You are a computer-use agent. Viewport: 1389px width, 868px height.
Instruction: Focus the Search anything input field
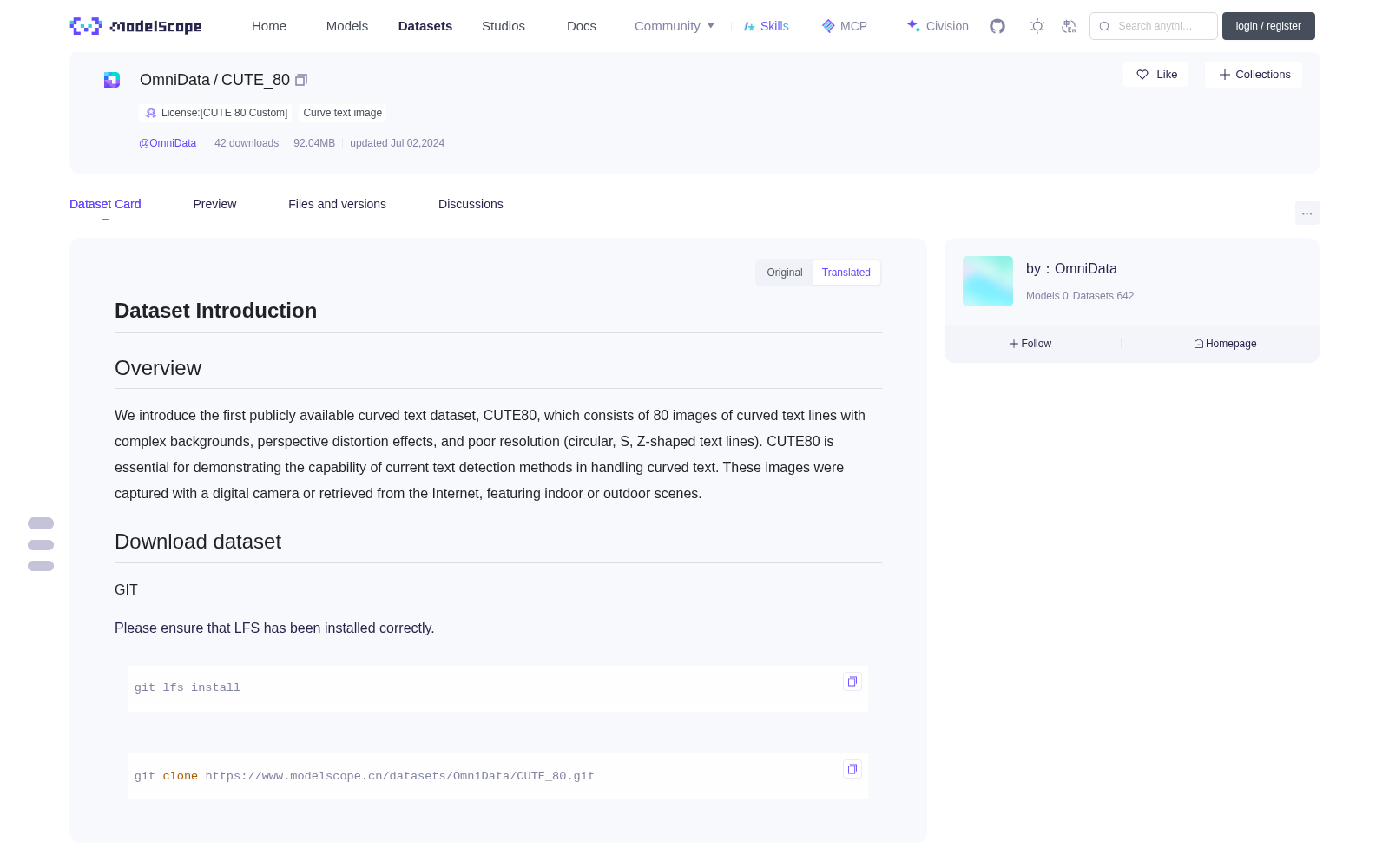click(x=1154, y=26)
